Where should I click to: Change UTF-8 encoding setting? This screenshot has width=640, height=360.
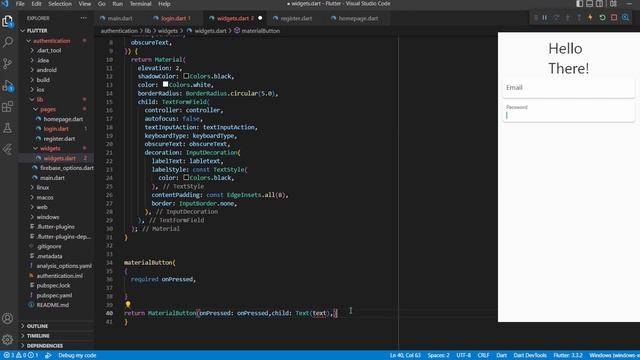463,355
